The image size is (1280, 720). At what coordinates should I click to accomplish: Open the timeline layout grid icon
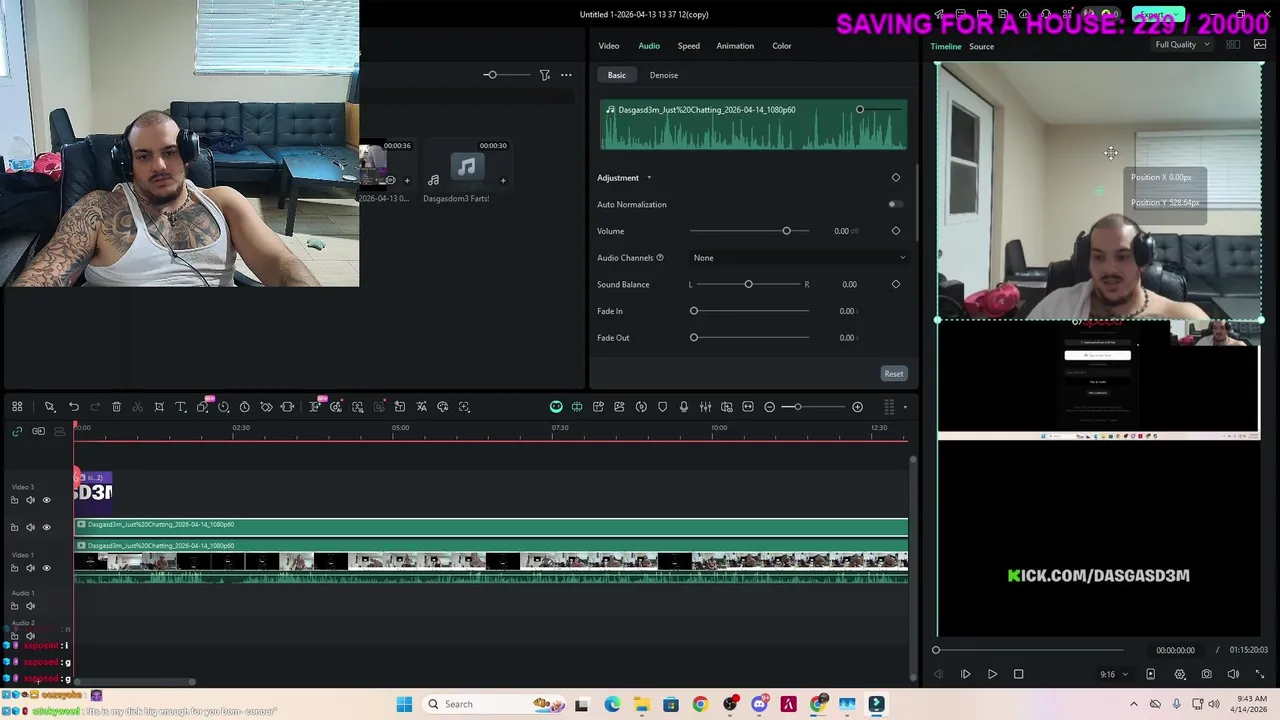pos(17,407)
